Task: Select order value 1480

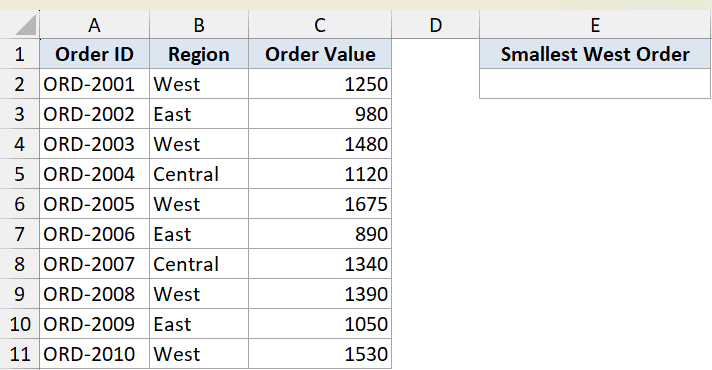Action: pos(320,144)
